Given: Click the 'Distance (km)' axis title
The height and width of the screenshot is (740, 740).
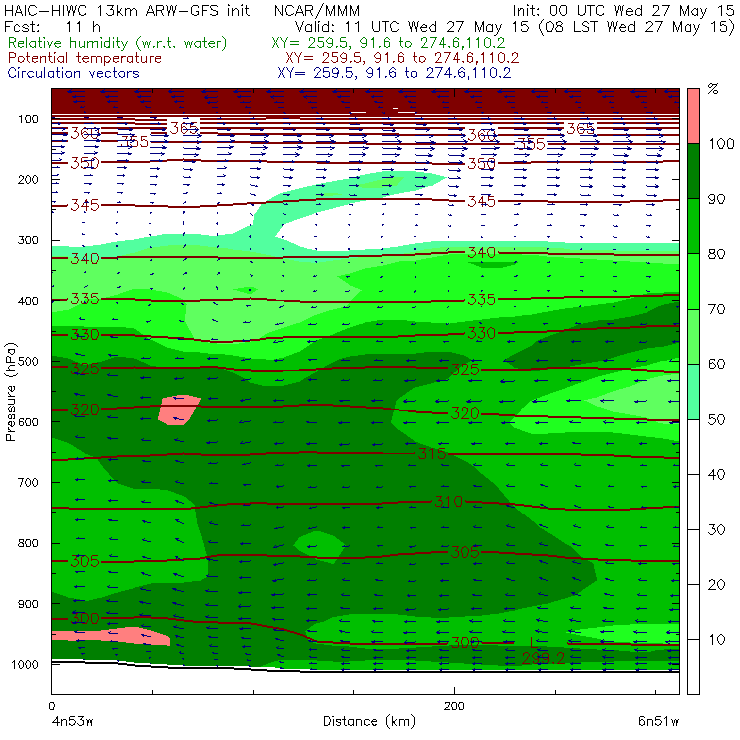Looking at the screenshot, I should point(369,721).
